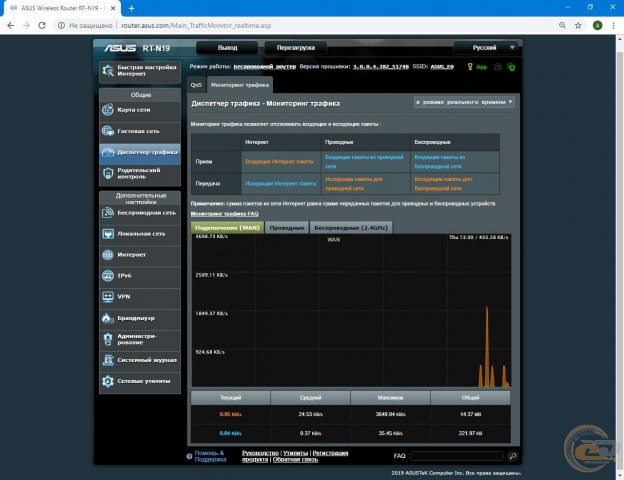Select the Проводные graph tab
The height and width of the screenshot is (480, 624).
pos(287,228)
